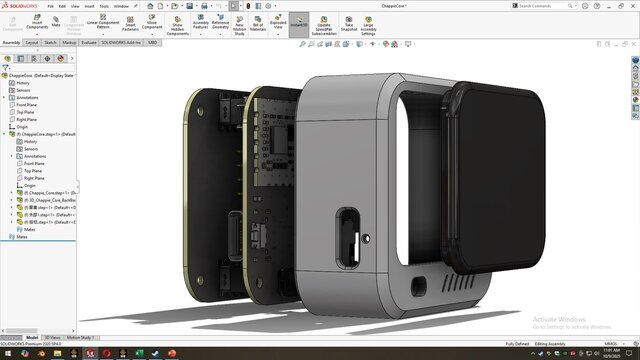Image resolution: width=640 pixels, height=360 pixels.
Task: Open the Insert menu
Action: coord(89,6)
